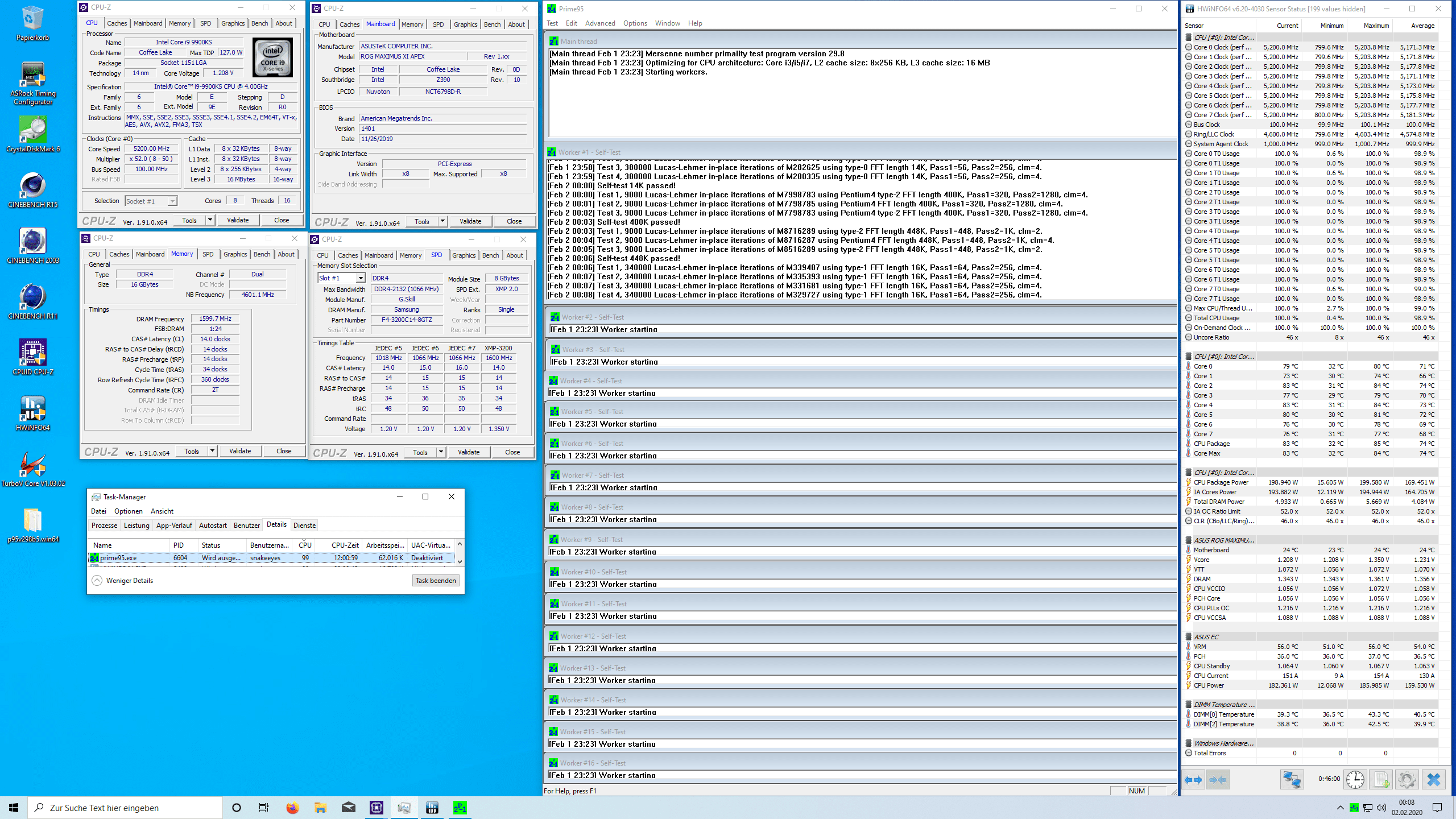Click Firefox icon in the taskbar

292,808
